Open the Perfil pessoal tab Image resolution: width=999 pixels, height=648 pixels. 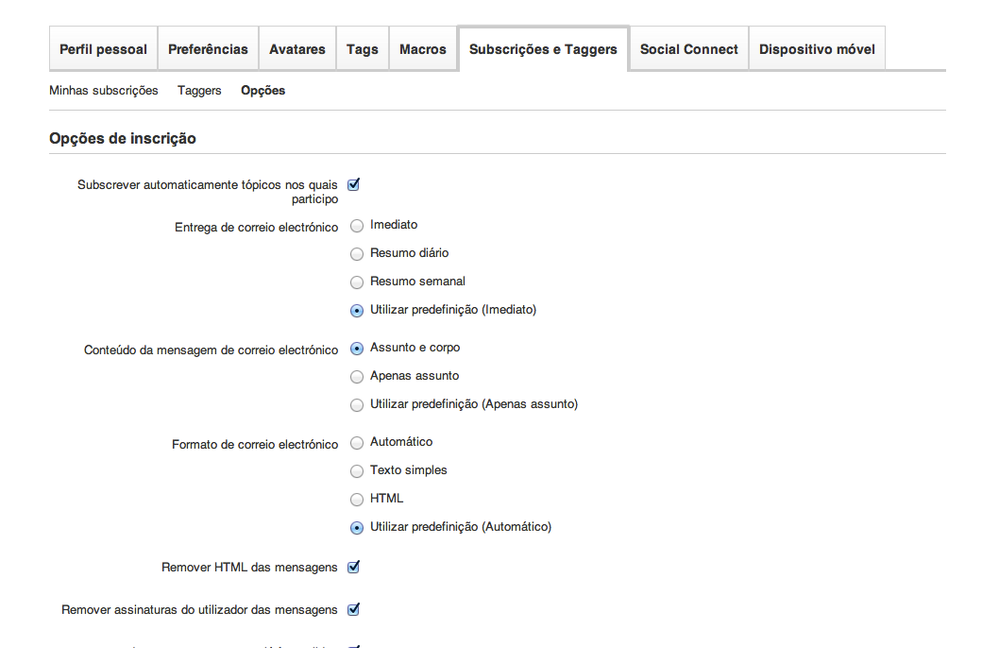click(103, 49)
